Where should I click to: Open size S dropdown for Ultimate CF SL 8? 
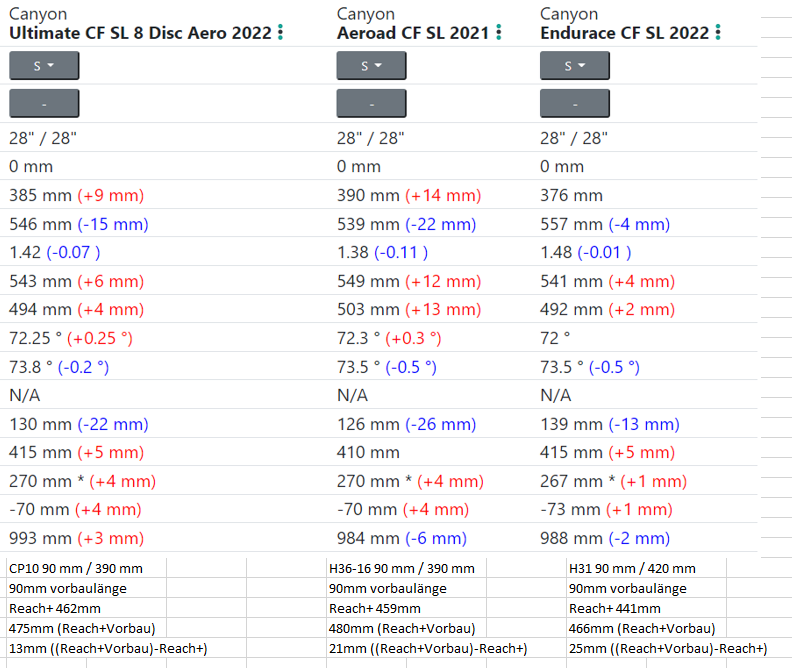(x=44, y=66)
